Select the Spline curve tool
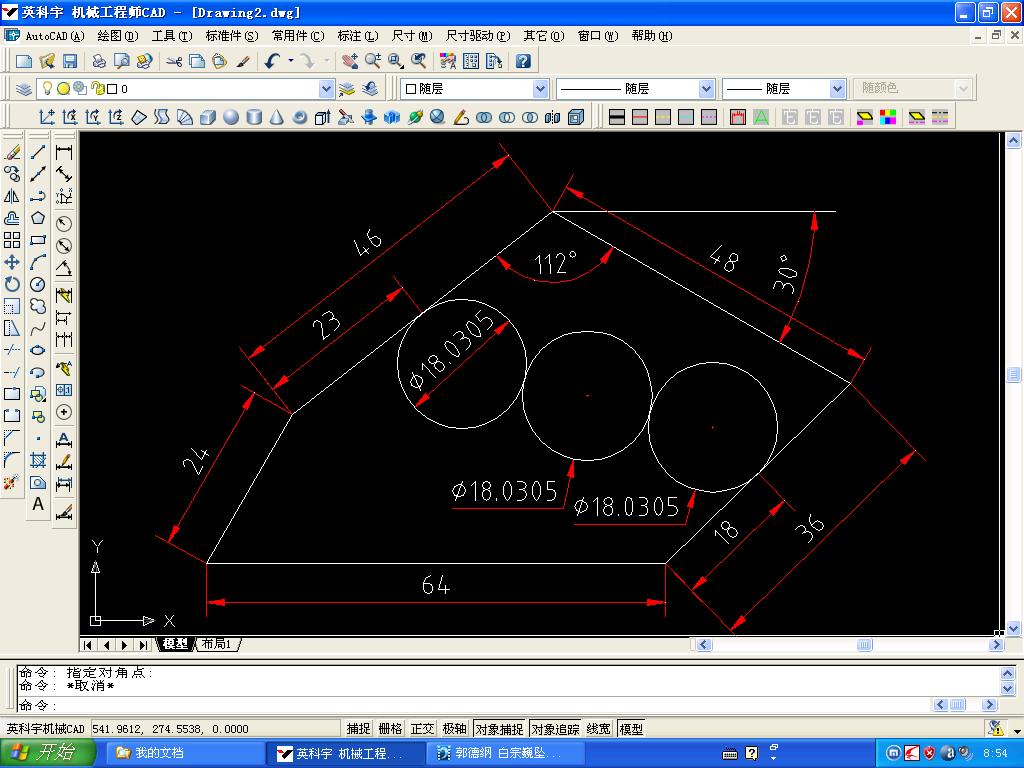 [38, 328]
